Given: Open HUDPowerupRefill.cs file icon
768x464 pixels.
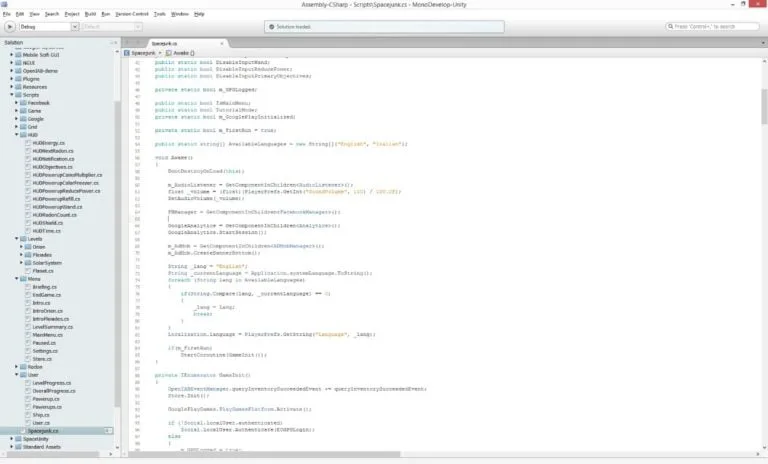Looking at the screenshot, I should coord(28,199).
